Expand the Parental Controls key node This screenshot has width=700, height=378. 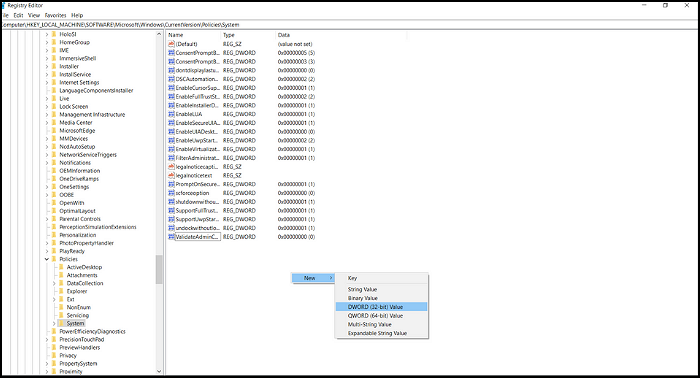pyautogui.click(x=47, y=219)
